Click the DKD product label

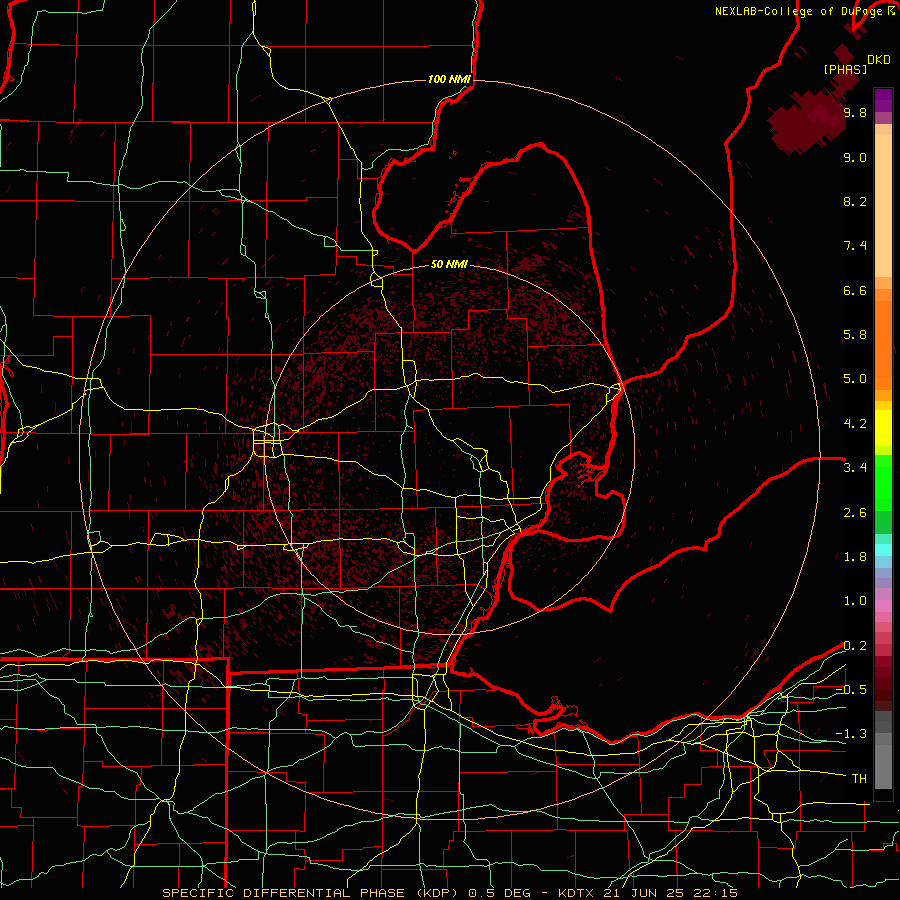click(x=879, y=60)
